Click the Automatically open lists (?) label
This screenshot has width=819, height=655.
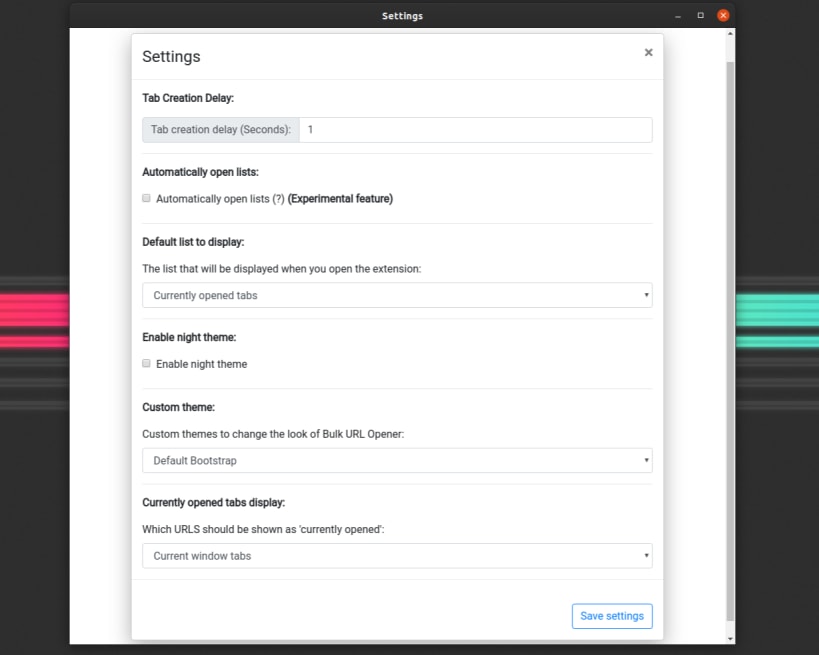pos(220,198)
